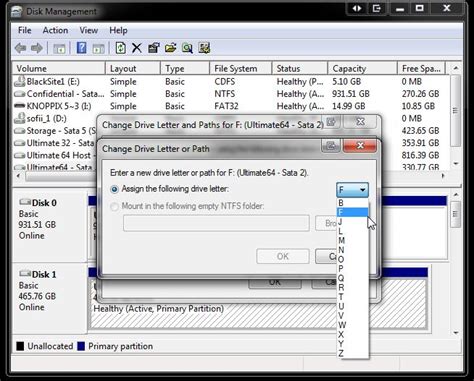Screen dimensions: 474x381
Task: Select 'Mount in the following empty NTFS folder' radio
Action: tap(114, 207)
